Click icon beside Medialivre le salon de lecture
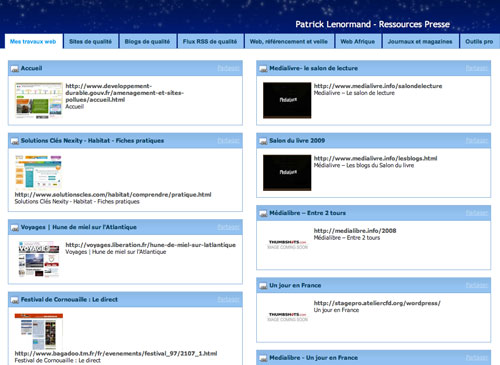This screenshot has width=500, height=365. (x=263, y=69)
